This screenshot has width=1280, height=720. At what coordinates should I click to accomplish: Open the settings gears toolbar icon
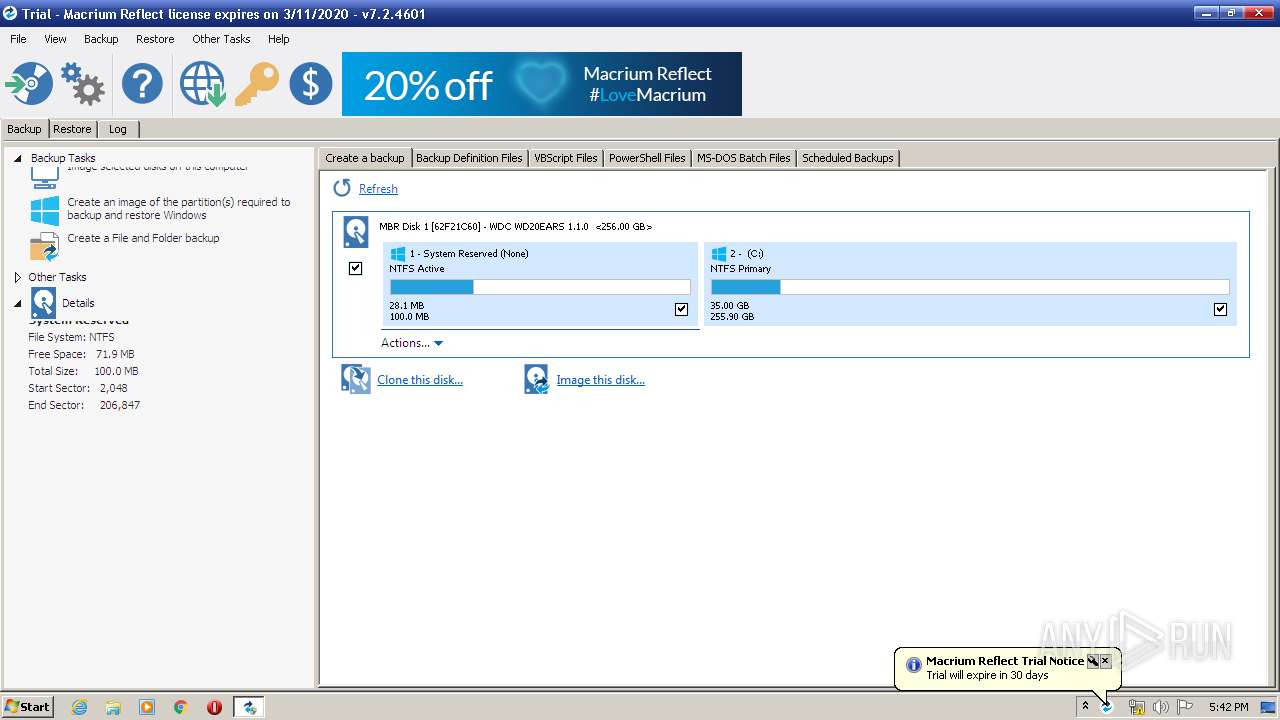tap(83, 84)
